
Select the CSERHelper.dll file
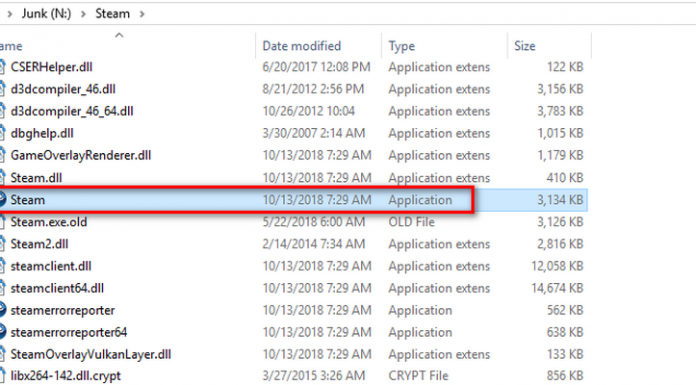(51, 67)
